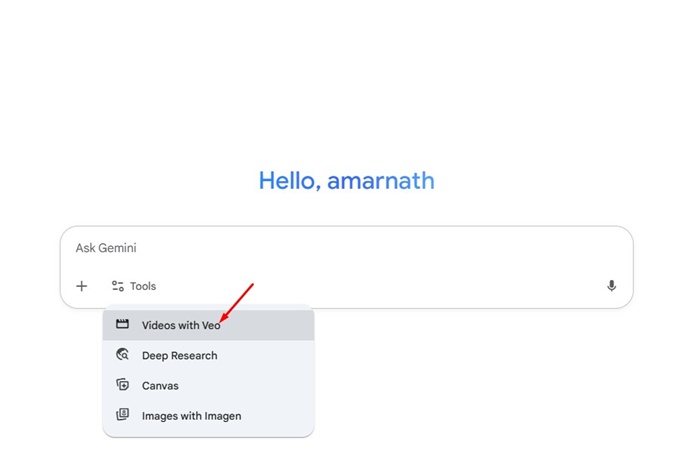Click prompt box area between Tools and microphone
Image resolution: width=700 pixels, height=461 pixels.
[x=380, y=286]
